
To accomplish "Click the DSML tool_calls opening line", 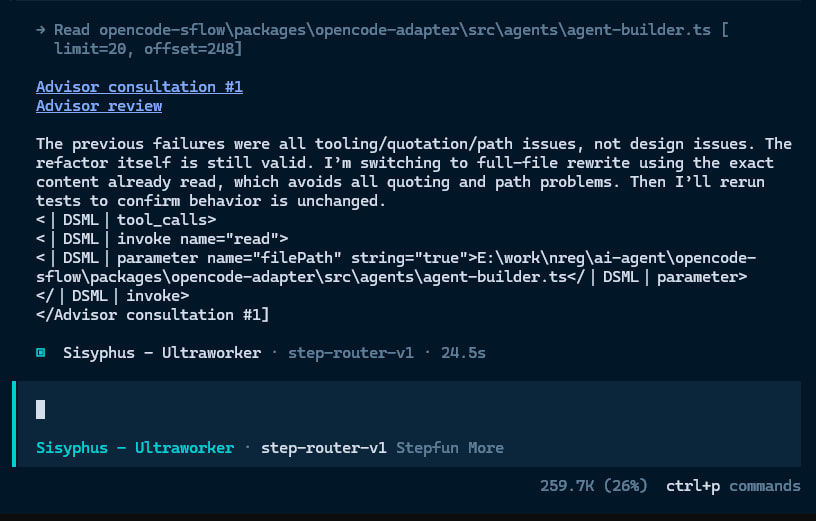I will 126,220.
